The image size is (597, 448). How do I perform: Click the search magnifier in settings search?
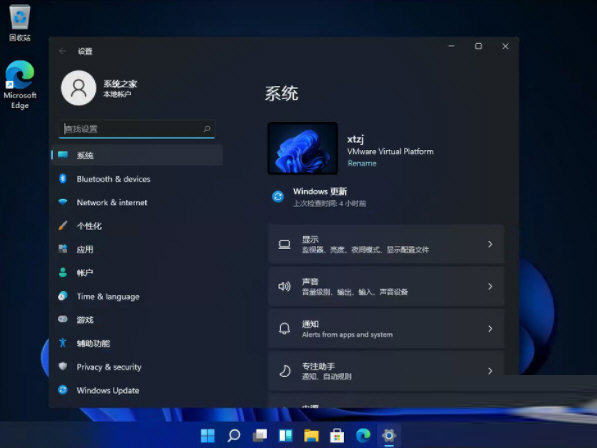tap(207, 129)
